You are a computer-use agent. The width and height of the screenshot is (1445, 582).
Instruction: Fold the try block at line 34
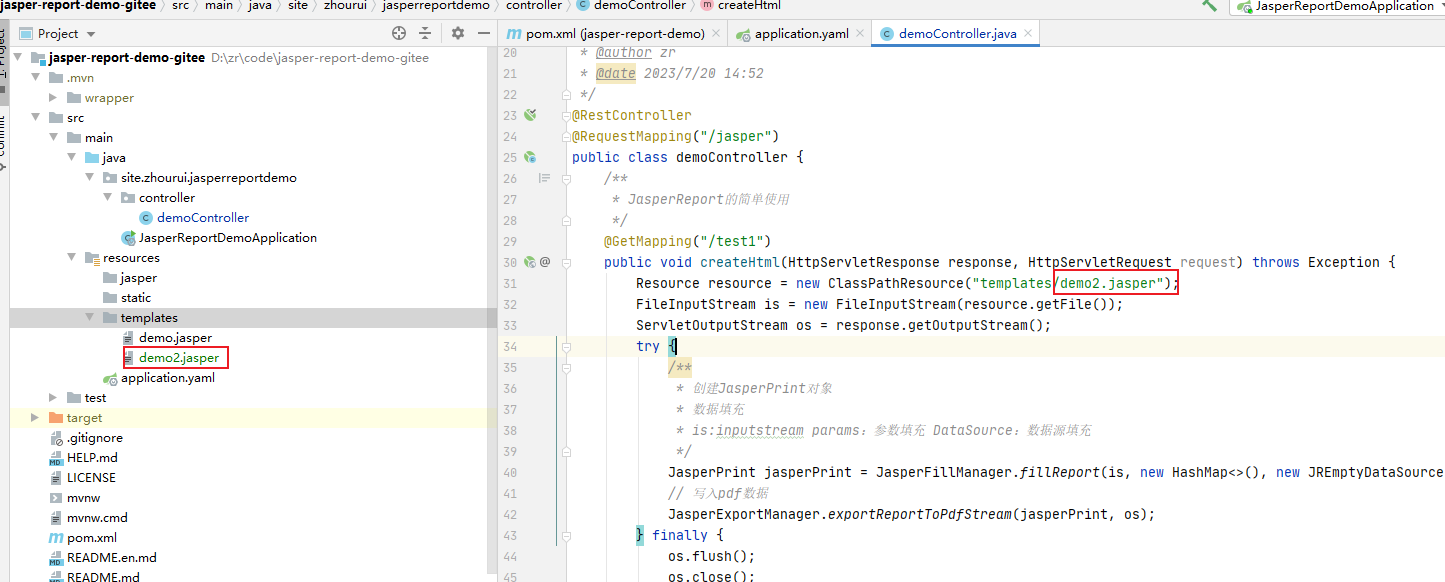[565, 346]
